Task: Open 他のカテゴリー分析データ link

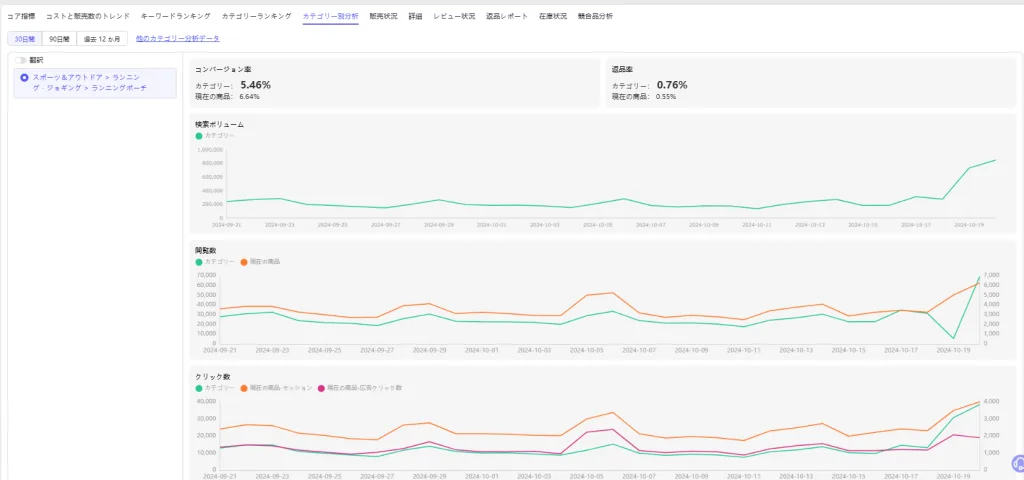Action: pos(178,39)
